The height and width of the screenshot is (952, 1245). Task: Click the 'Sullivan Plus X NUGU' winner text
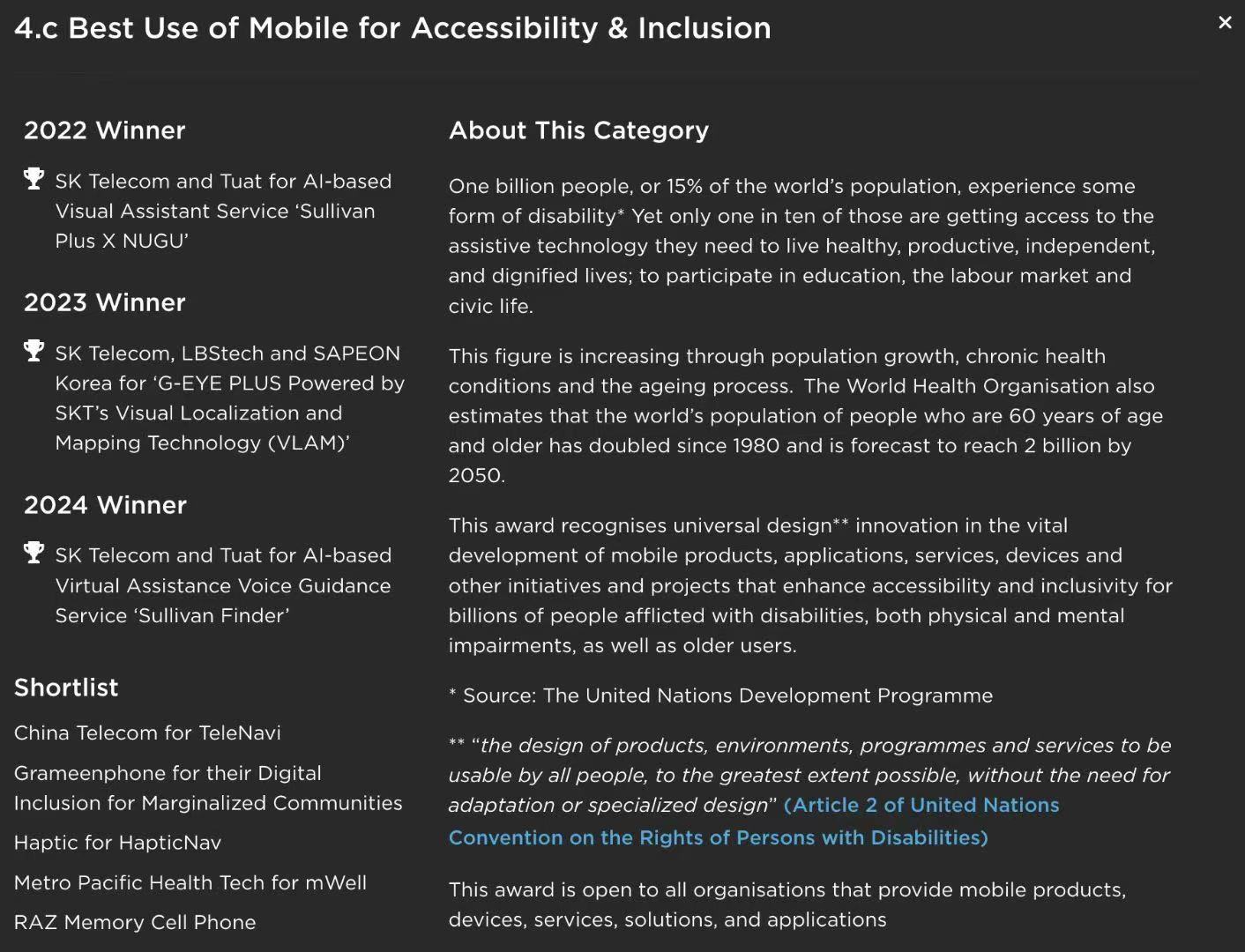(x=223, y=211)
